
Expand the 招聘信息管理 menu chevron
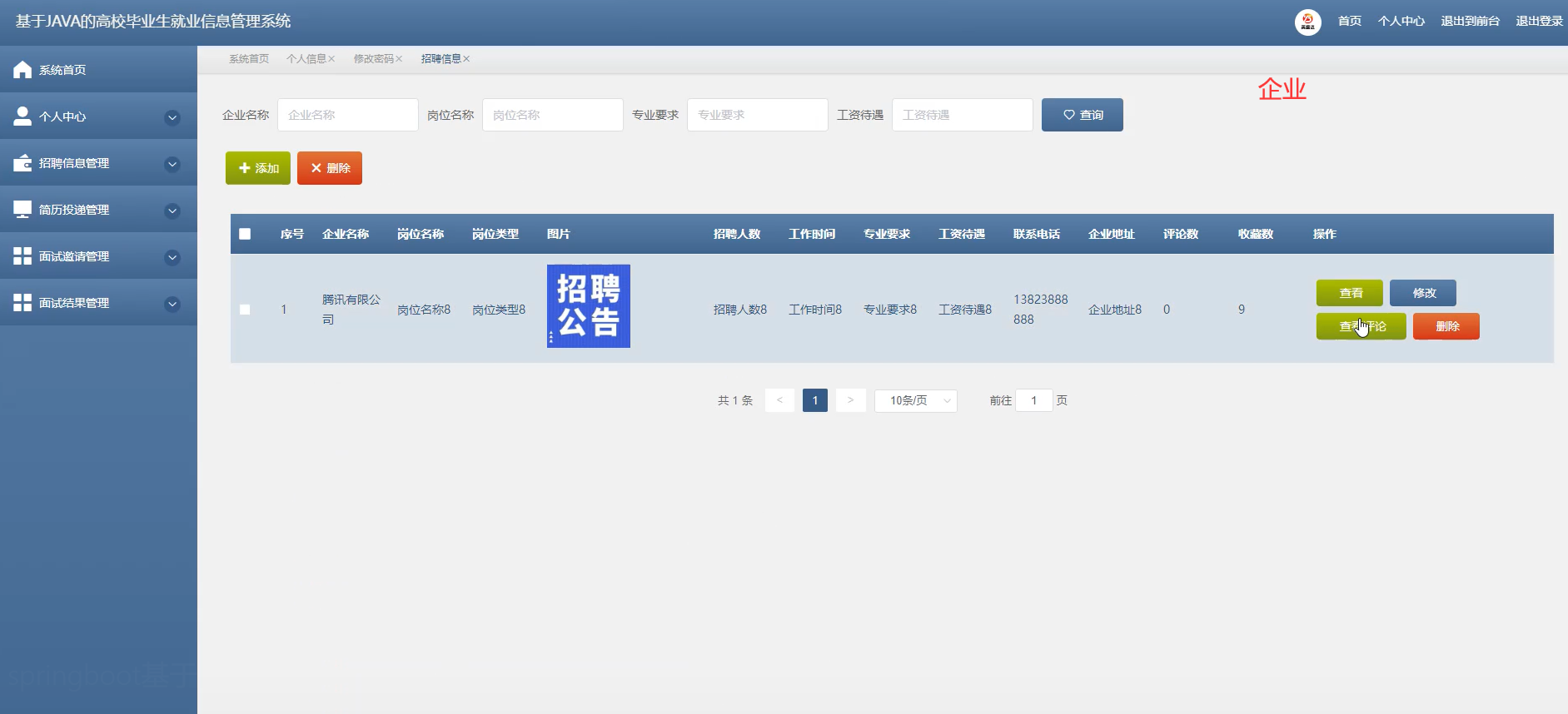pyautogui.click(x=172, y=164)
